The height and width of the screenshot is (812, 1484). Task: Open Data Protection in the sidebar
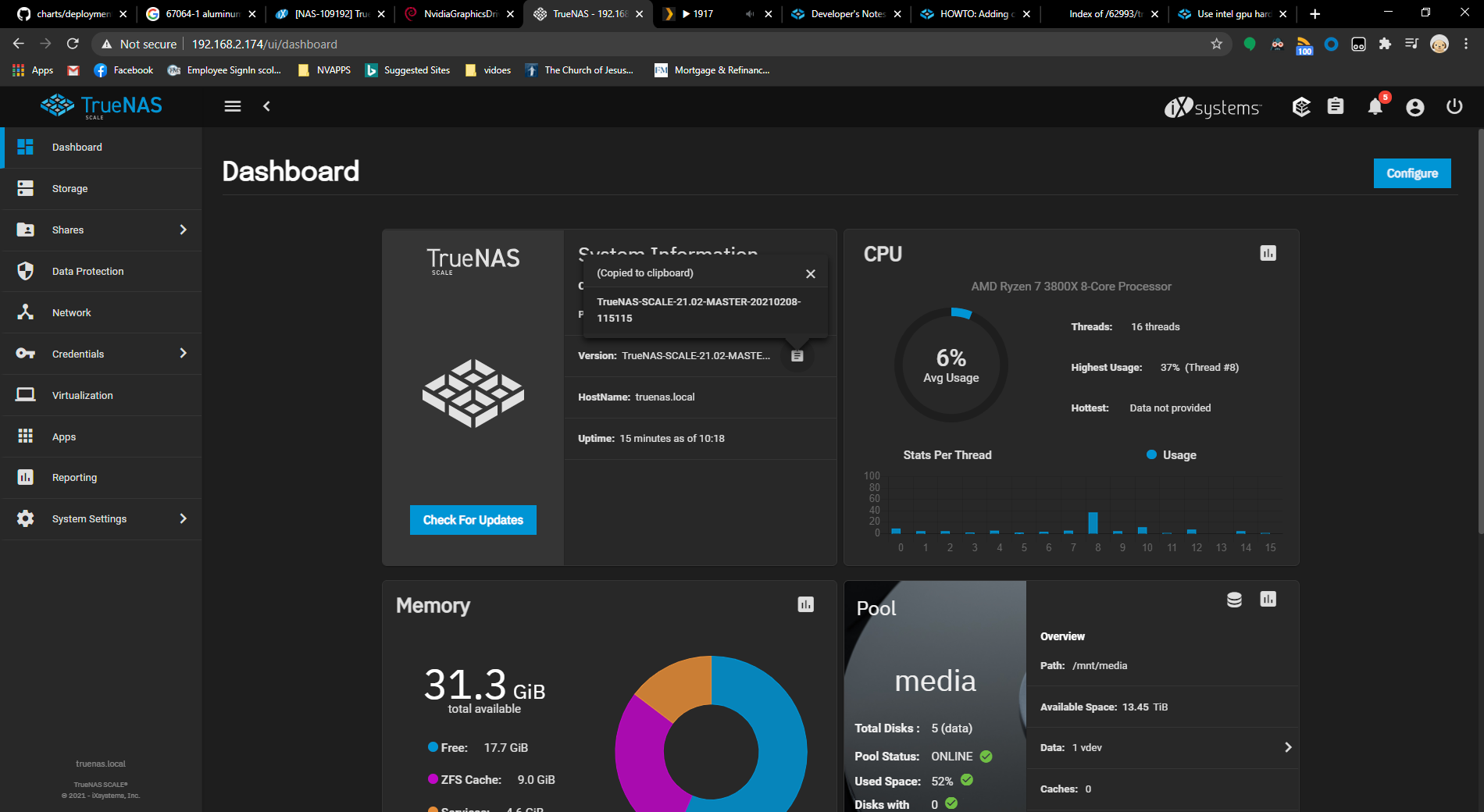[101, 272]
